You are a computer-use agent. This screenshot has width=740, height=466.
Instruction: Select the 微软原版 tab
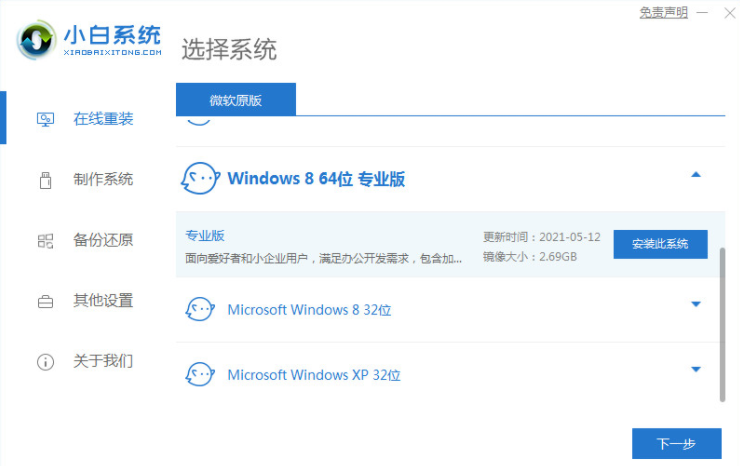pyautogui.click(x=236, y=100)
